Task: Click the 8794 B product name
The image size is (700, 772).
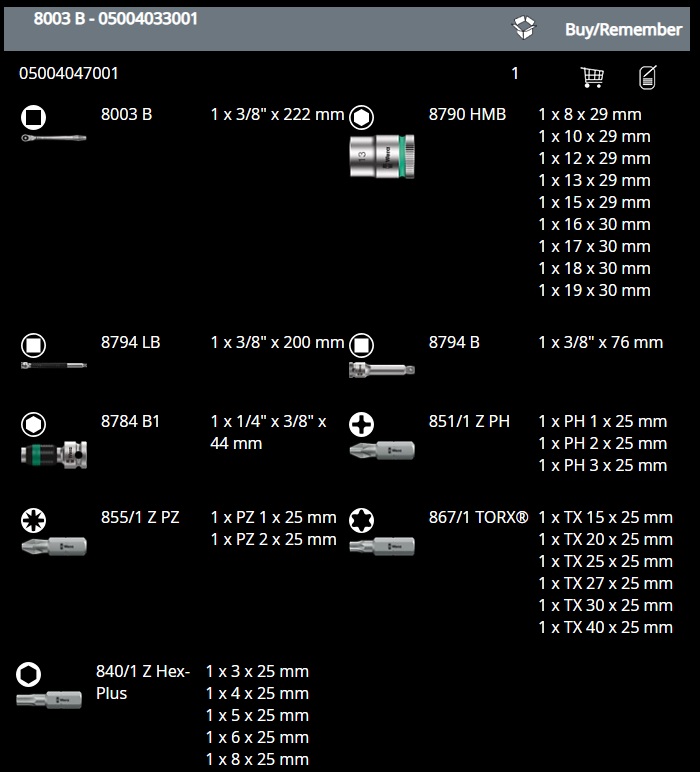Action: click(x=454, y=342)
